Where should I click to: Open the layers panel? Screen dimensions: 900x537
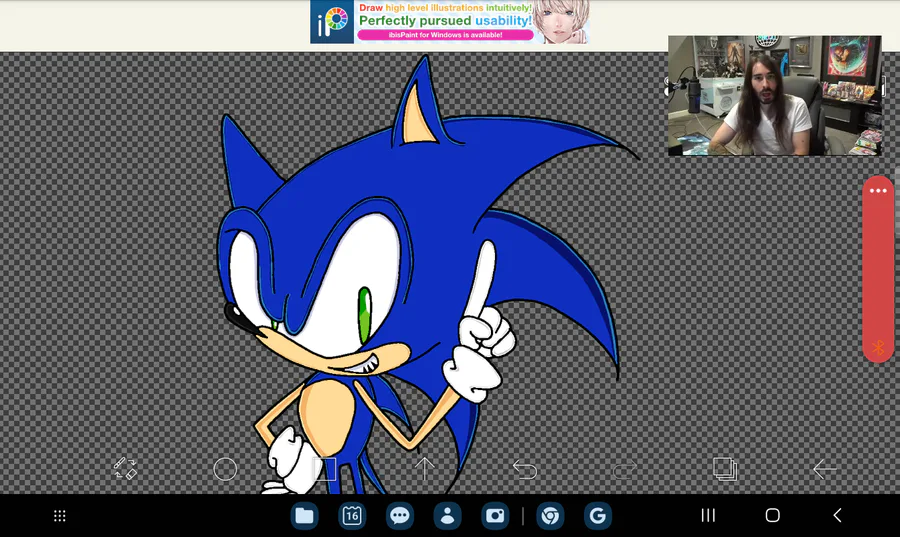point(725,469)
